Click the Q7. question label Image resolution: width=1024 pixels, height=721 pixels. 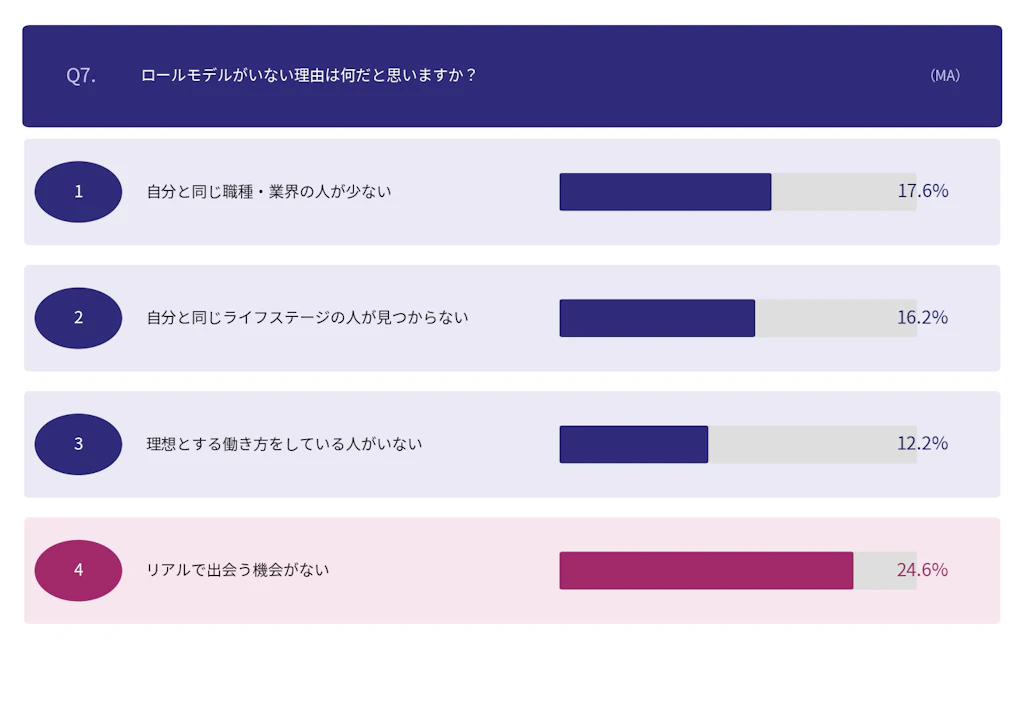(x=81, y=76)
